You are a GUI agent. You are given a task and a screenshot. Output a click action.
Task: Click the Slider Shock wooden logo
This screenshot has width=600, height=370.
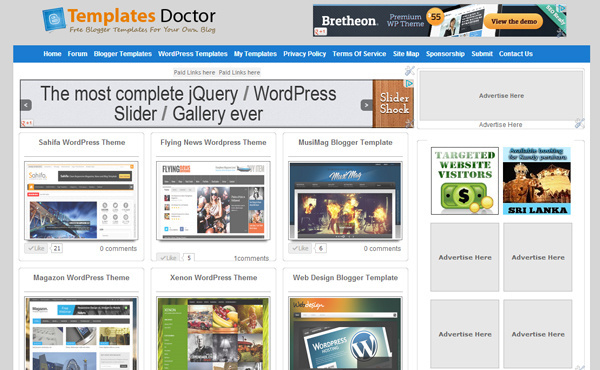(x=393, y=104)
